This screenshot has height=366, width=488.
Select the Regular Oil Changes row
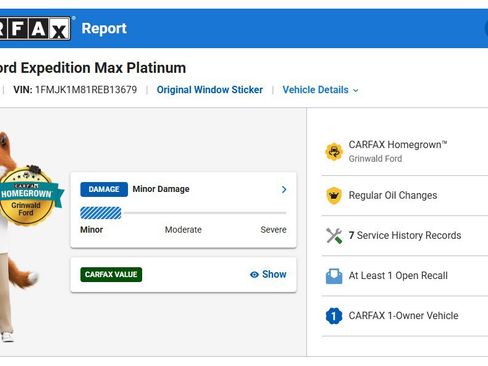click(x=405, y=195)
